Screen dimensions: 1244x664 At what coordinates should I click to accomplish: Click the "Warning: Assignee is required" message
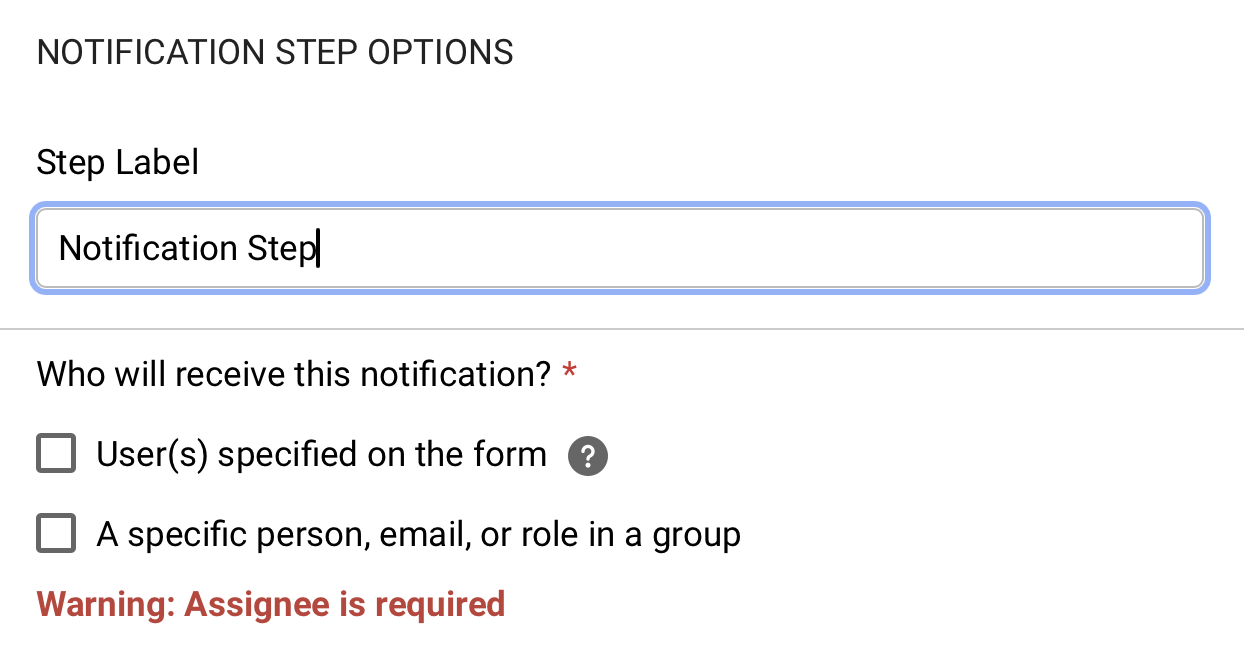[x=271, y=604]
